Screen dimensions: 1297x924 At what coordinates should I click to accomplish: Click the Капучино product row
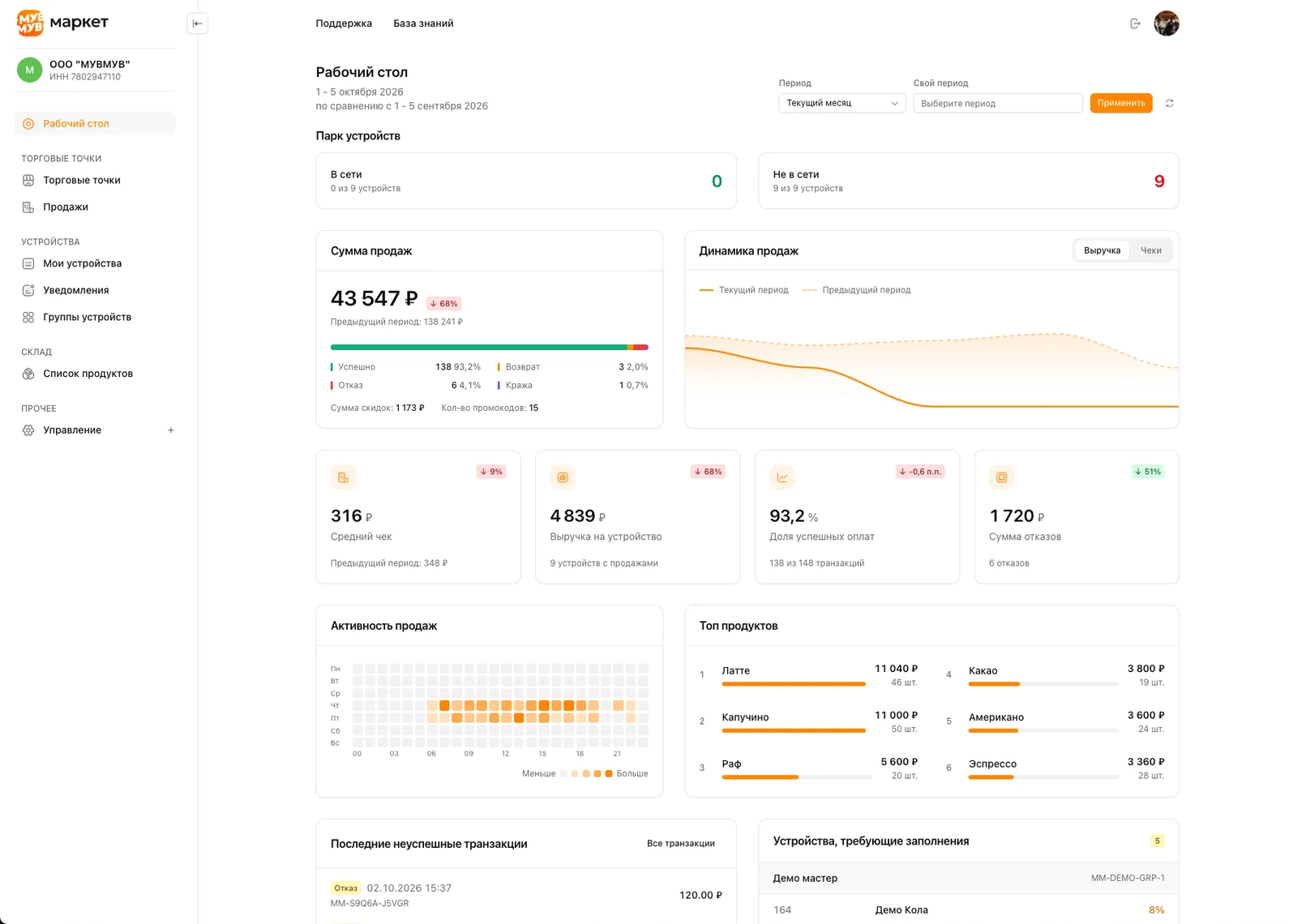(x=809, y=721)
